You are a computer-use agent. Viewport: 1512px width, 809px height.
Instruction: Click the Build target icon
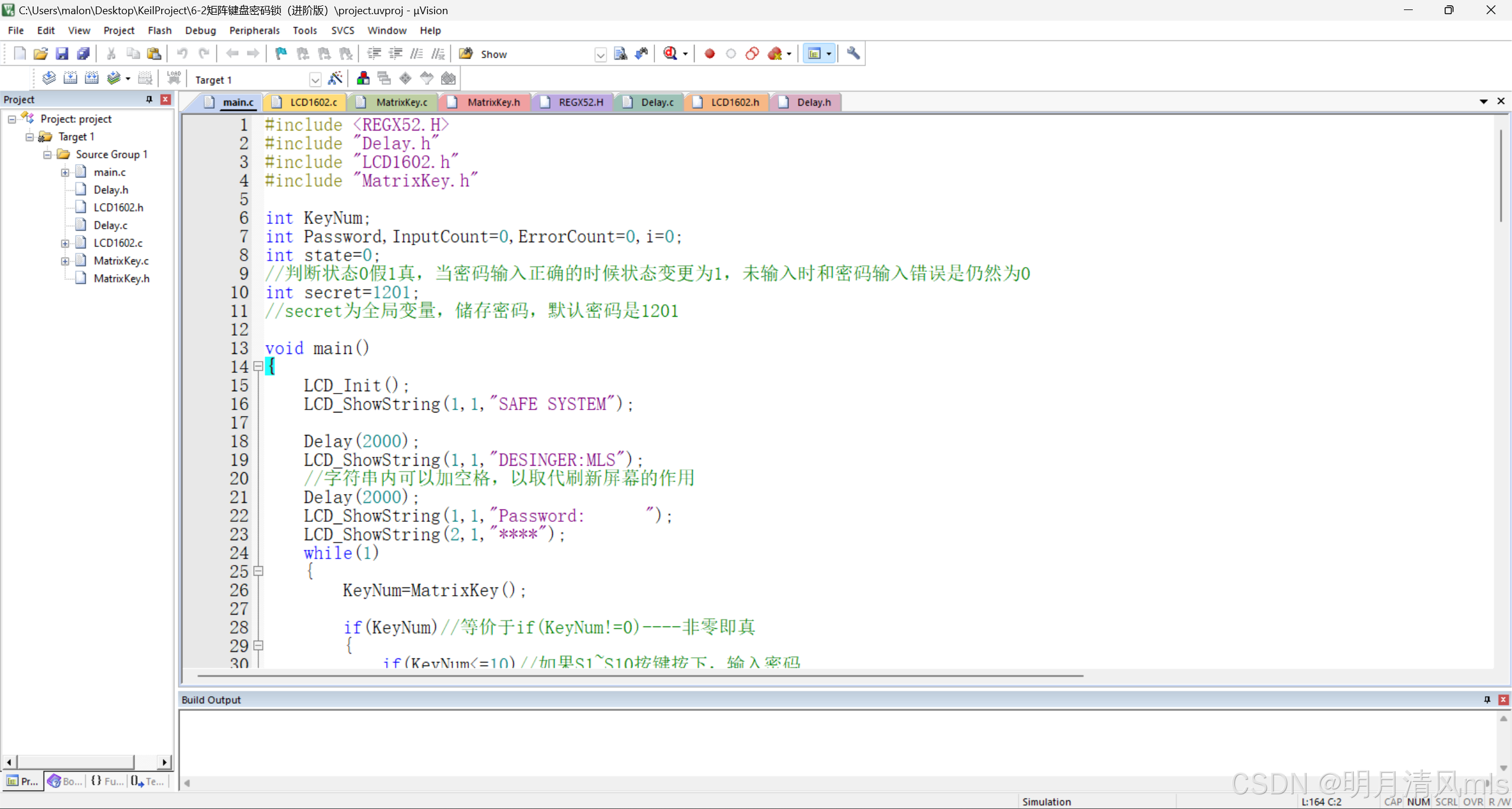tap(70, 79)
